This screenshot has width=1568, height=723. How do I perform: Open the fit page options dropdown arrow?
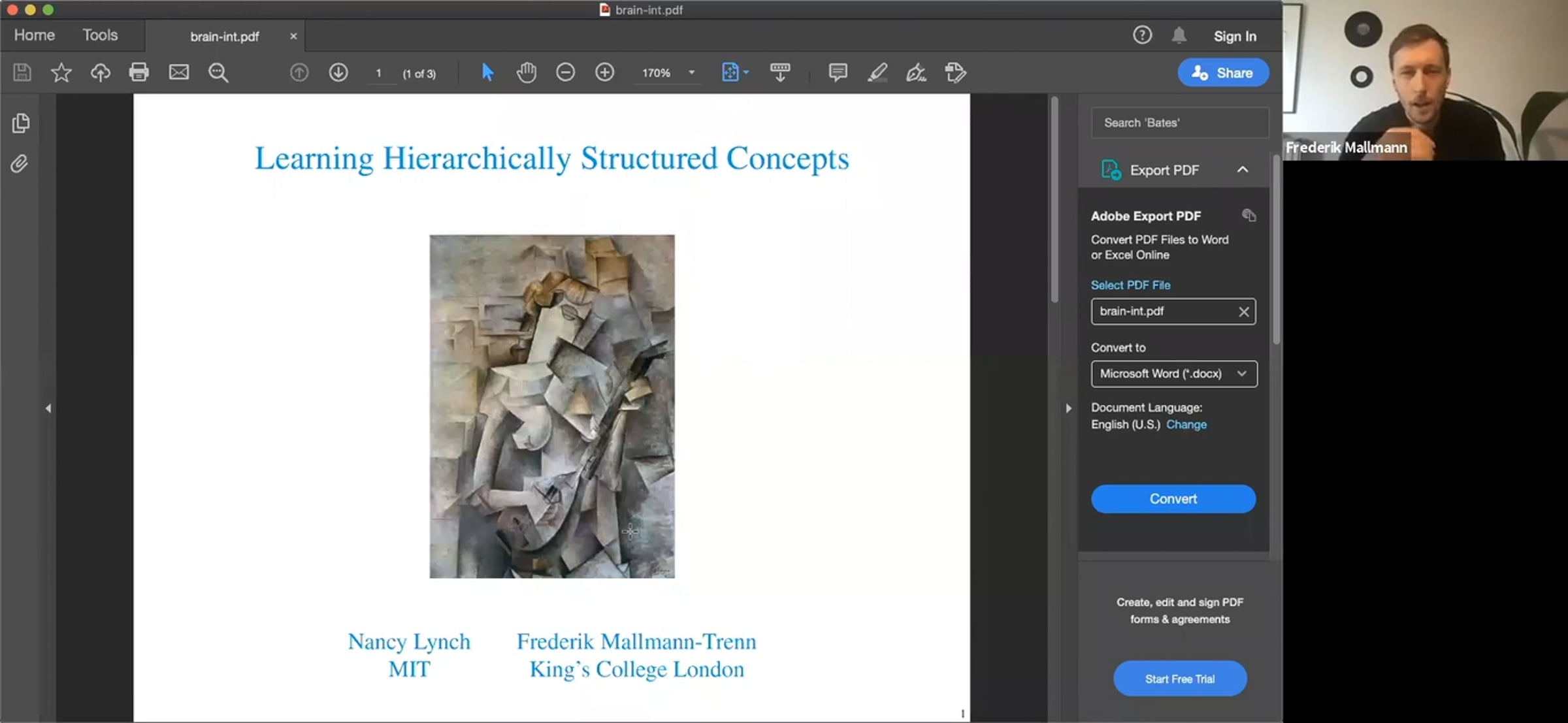(746, 72)
